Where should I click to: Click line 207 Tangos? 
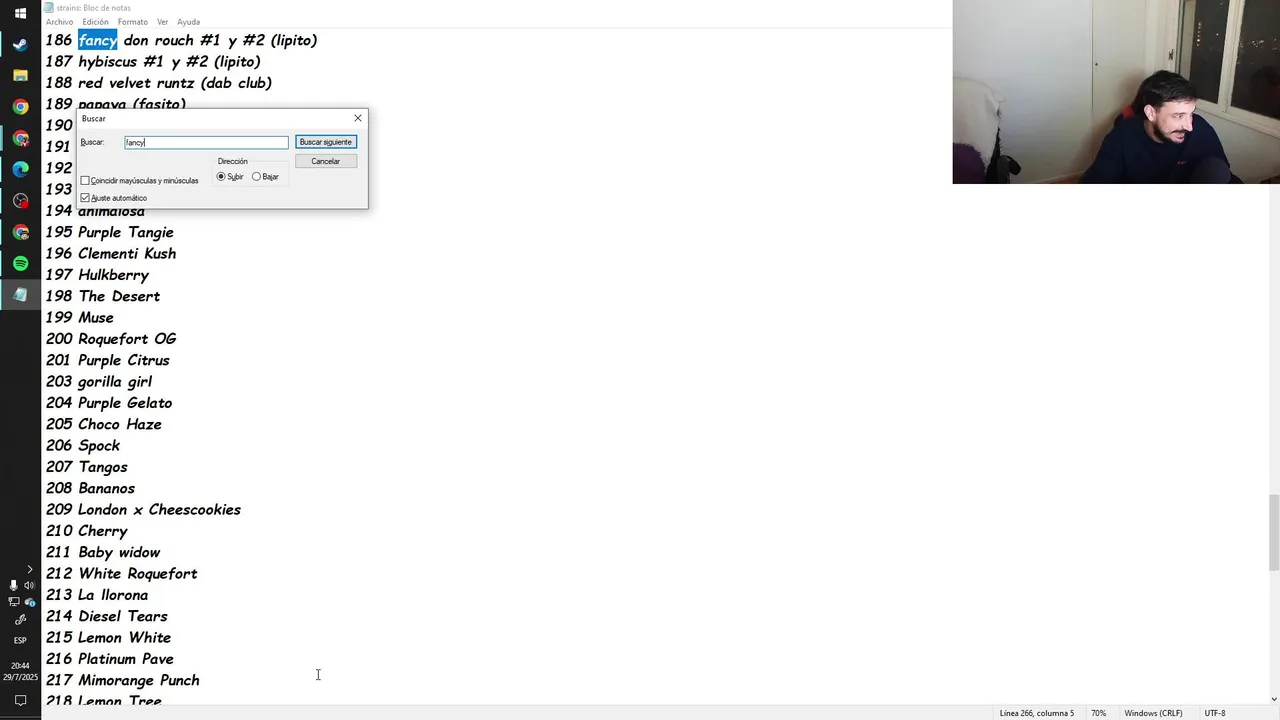tap(87, 467)
